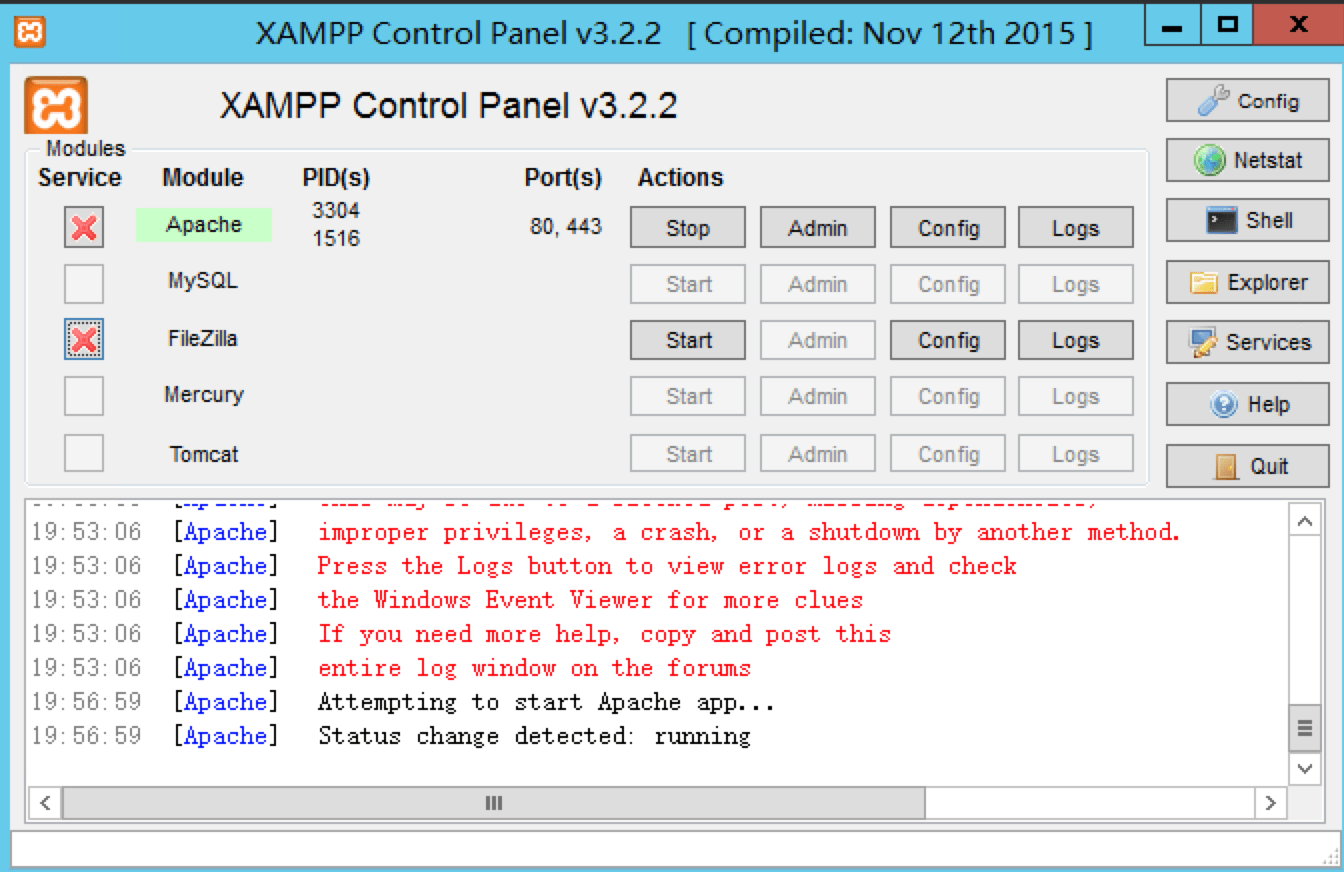Click the horizontal scrollbar thumb in the log
The height and width of the screenshot is (872, 1344).
(x=493, y=802)
